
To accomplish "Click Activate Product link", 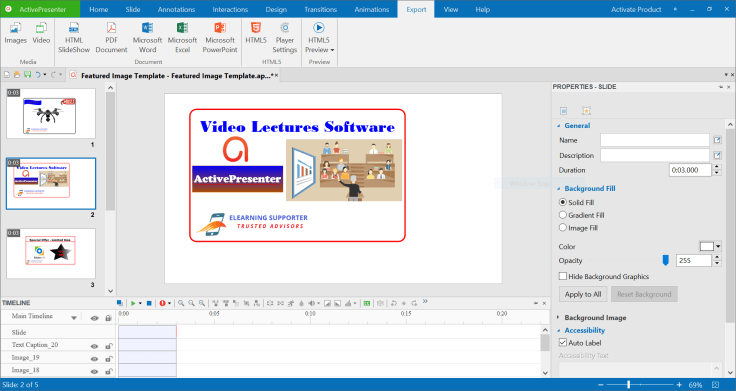I will 636,9.
